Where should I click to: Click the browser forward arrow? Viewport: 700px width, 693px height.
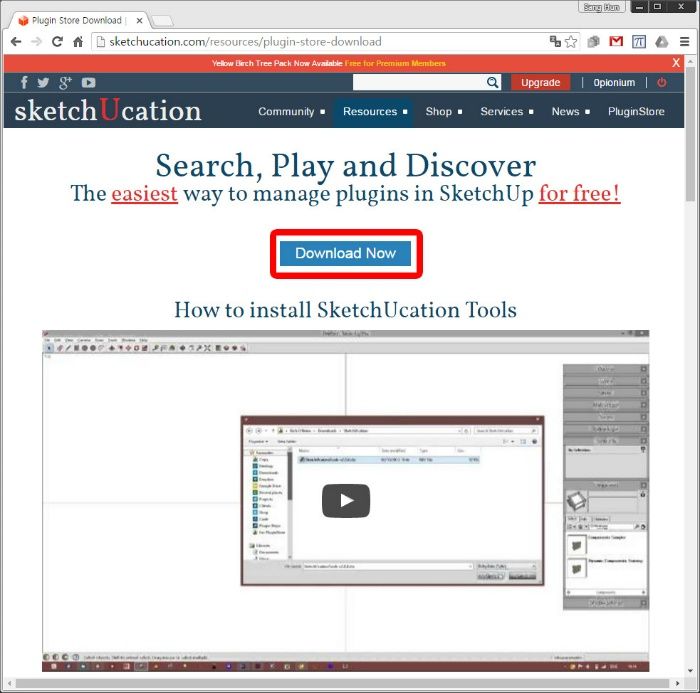[36, 42]
